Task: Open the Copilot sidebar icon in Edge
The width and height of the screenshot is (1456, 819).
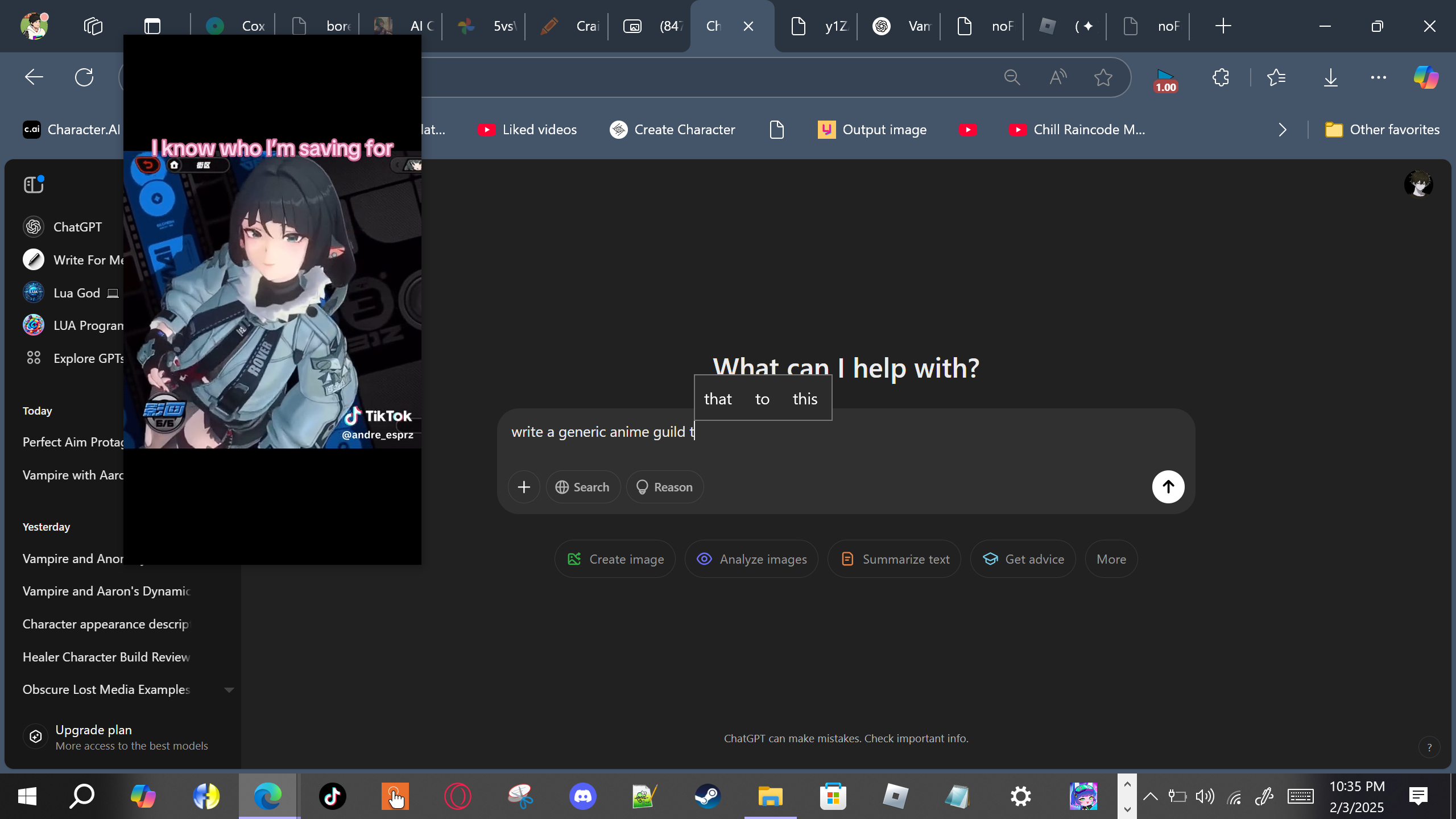Action: click(1426, 77)
